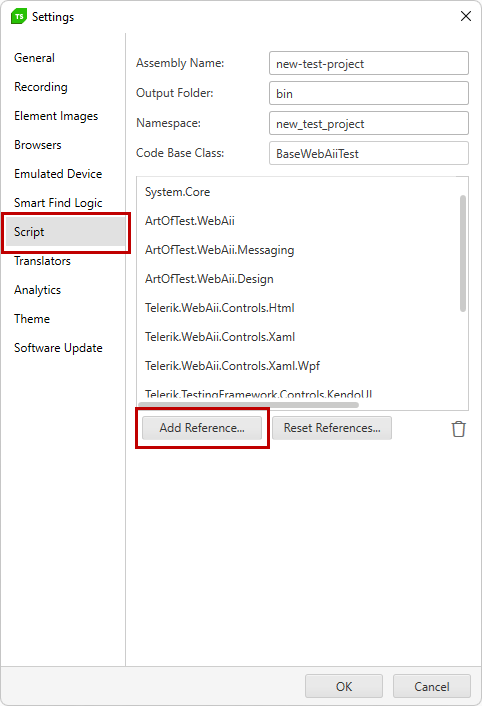Close the Settings dialog
Screen dimensions: 482x706
click(466, 16)
